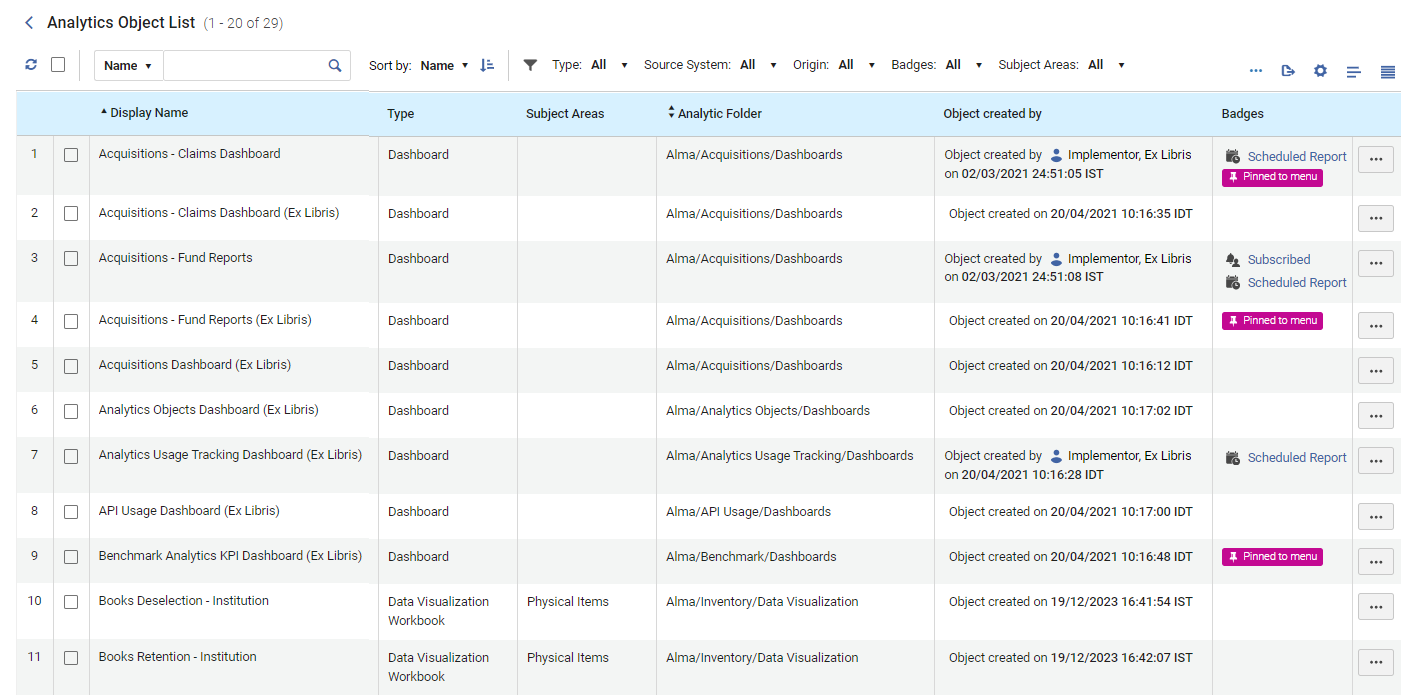Tick the Books Retention - Institution checkbox
1401x695 pixels.
(71, 659)
